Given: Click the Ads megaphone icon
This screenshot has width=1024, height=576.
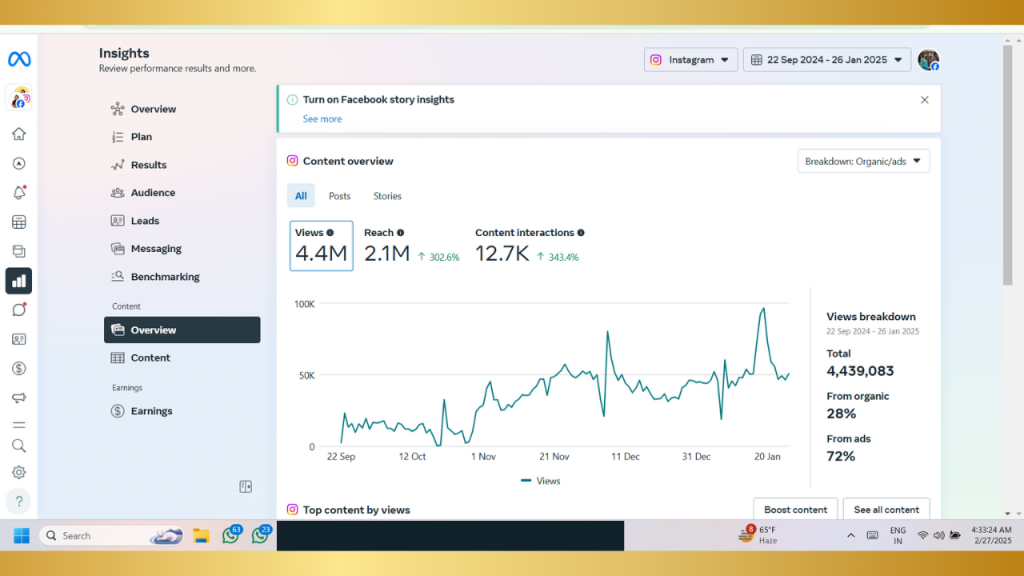Looking at the screenshot, I should click(x=19, y=397).
